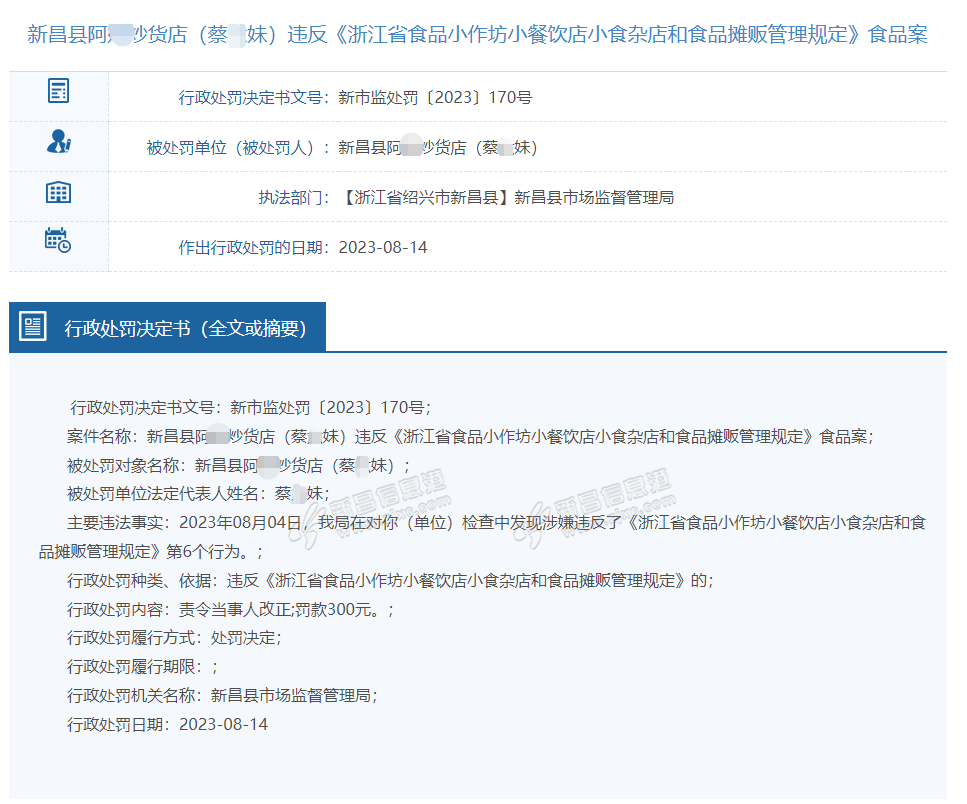
Task: Click 新市监处罚〔2023〕170号 value in the top table
Action: point(435,98)
